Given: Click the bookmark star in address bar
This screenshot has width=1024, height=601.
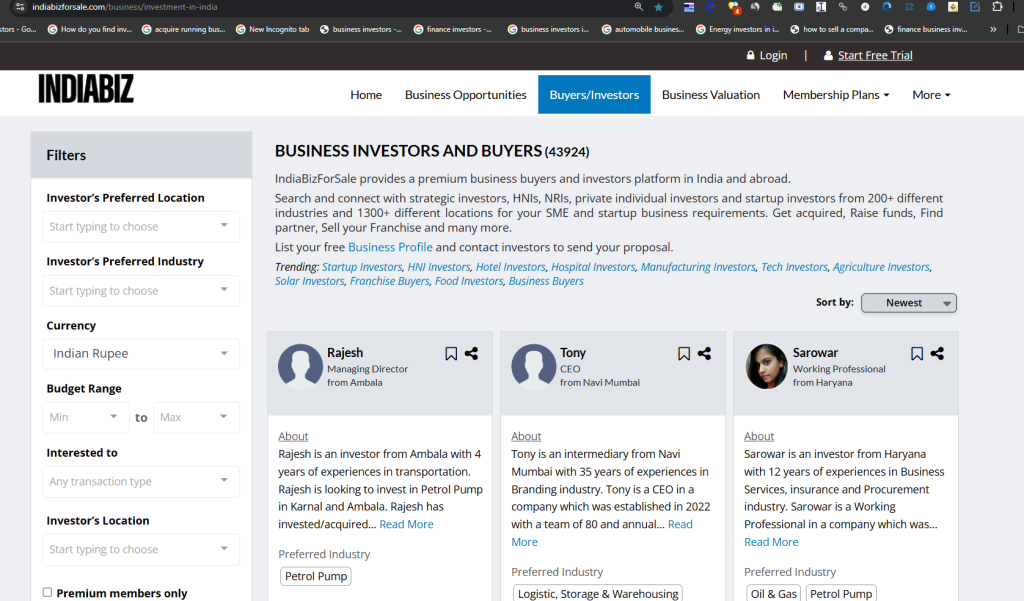Looking at the screenshot, I should tap(659, 7).
